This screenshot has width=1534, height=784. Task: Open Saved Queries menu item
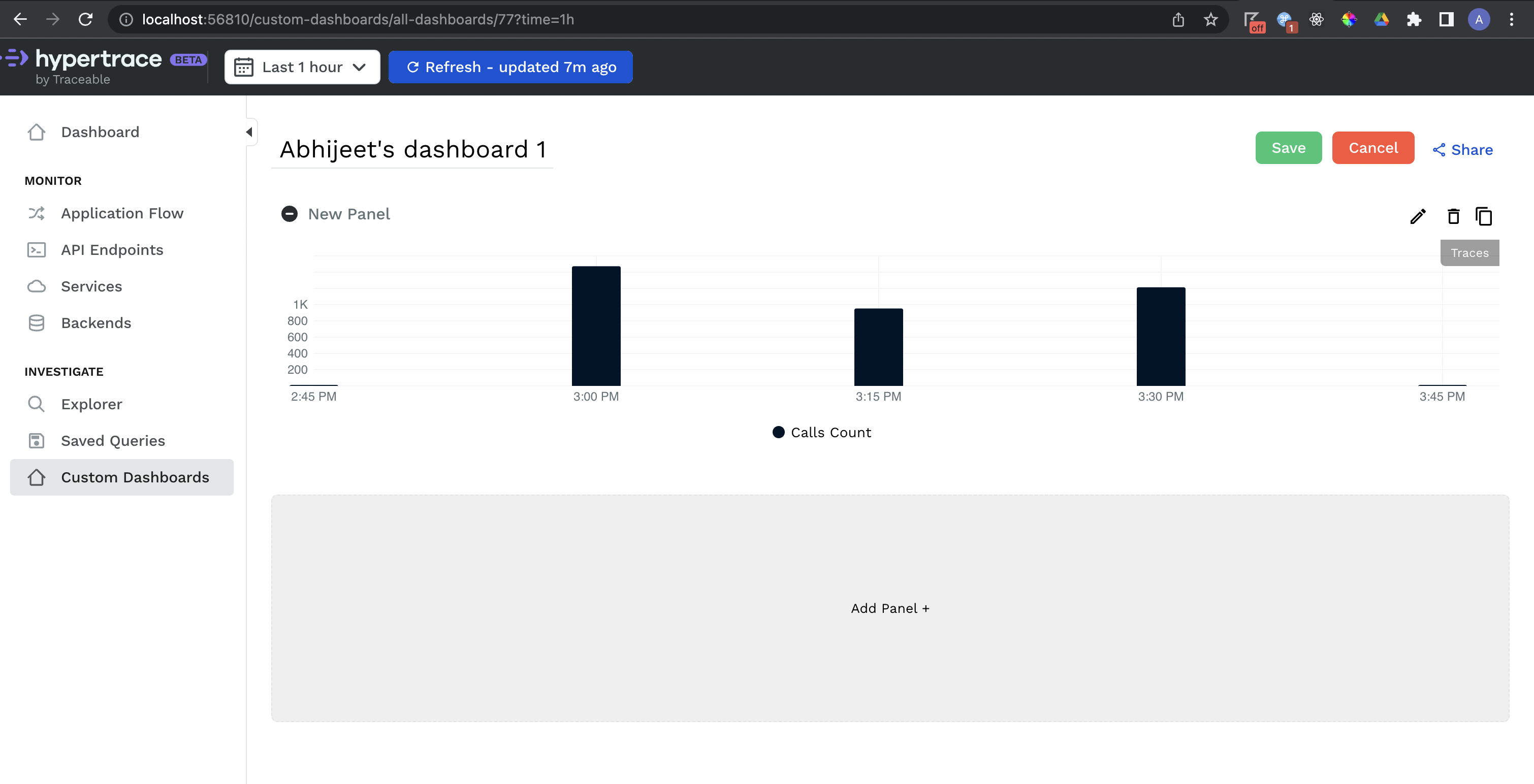tap(113, 441)
